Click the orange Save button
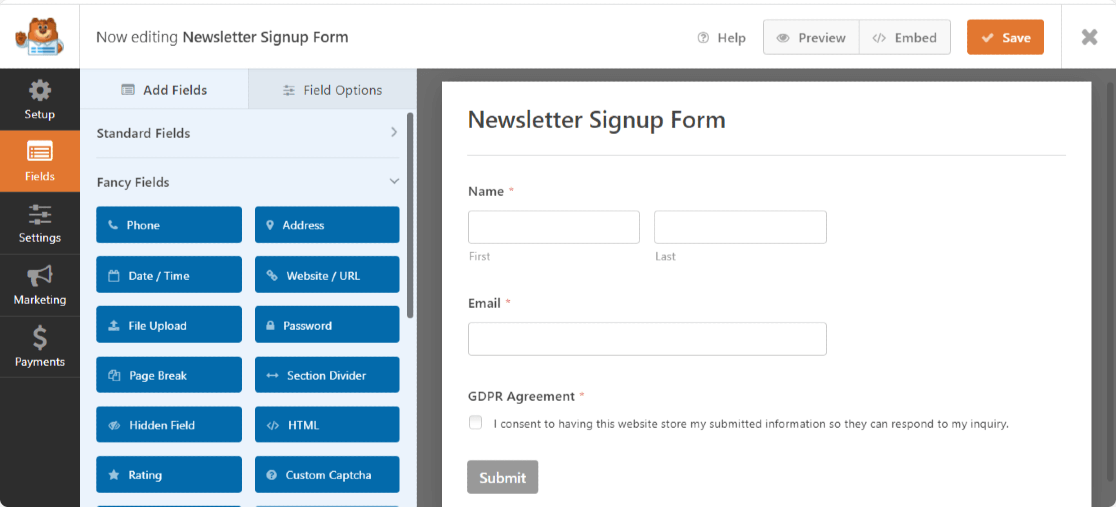This screenshot has height=507, width=1116. pyautogui.click(x=1005, y=38)
